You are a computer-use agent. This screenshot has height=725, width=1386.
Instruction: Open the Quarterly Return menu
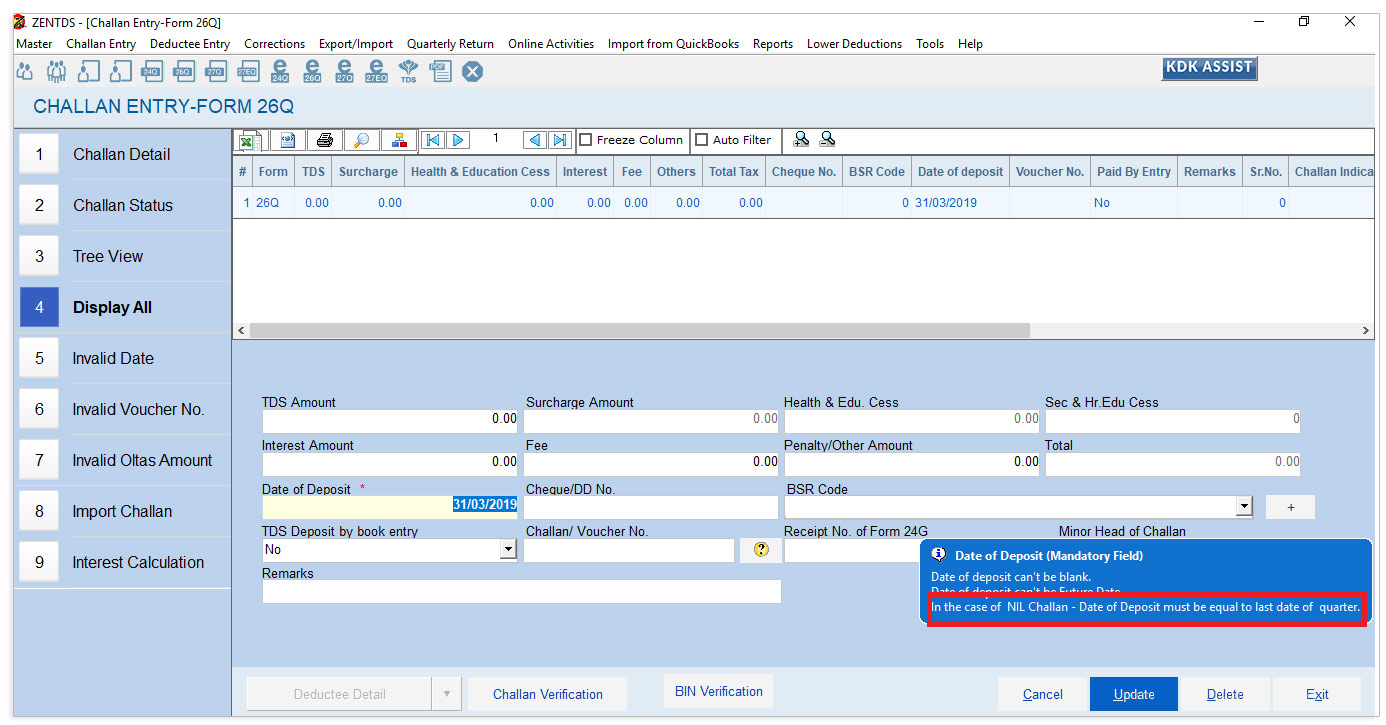[450, 44]
